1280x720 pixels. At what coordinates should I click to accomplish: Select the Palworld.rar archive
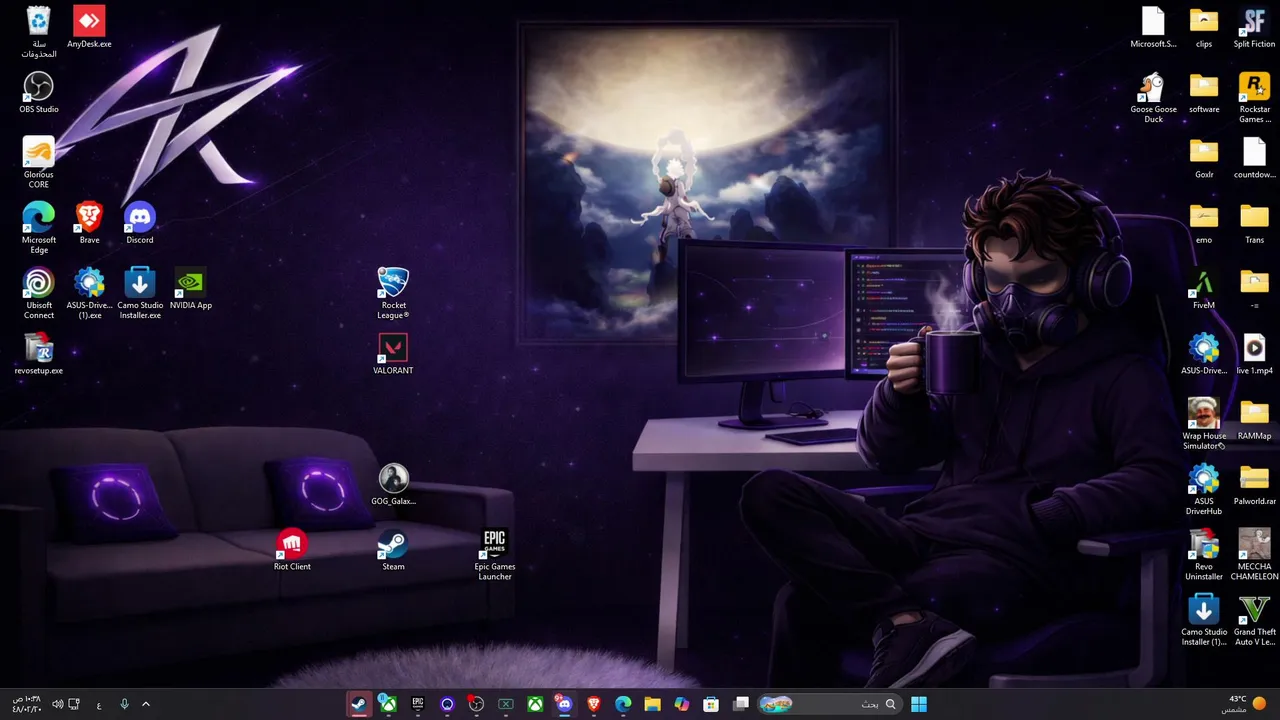[1254, 485]
